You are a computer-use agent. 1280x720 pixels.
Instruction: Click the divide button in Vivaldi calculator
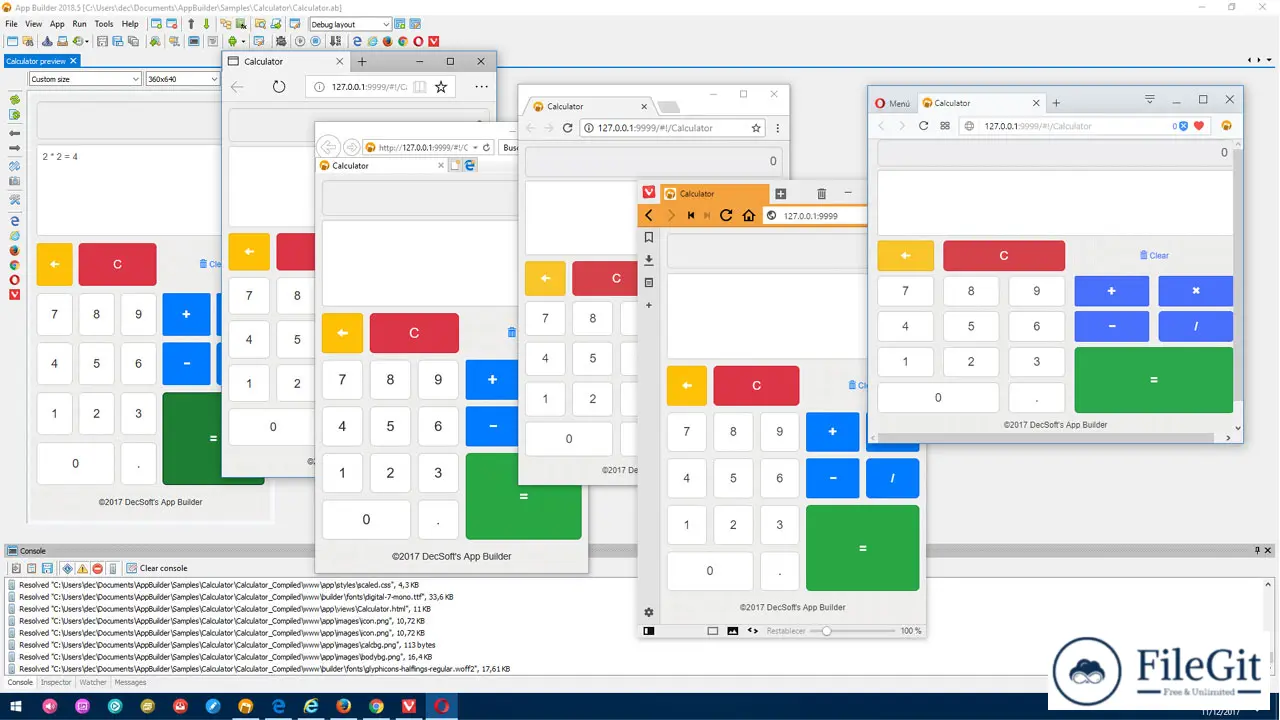pyautogui.click(x=892, y=478)
